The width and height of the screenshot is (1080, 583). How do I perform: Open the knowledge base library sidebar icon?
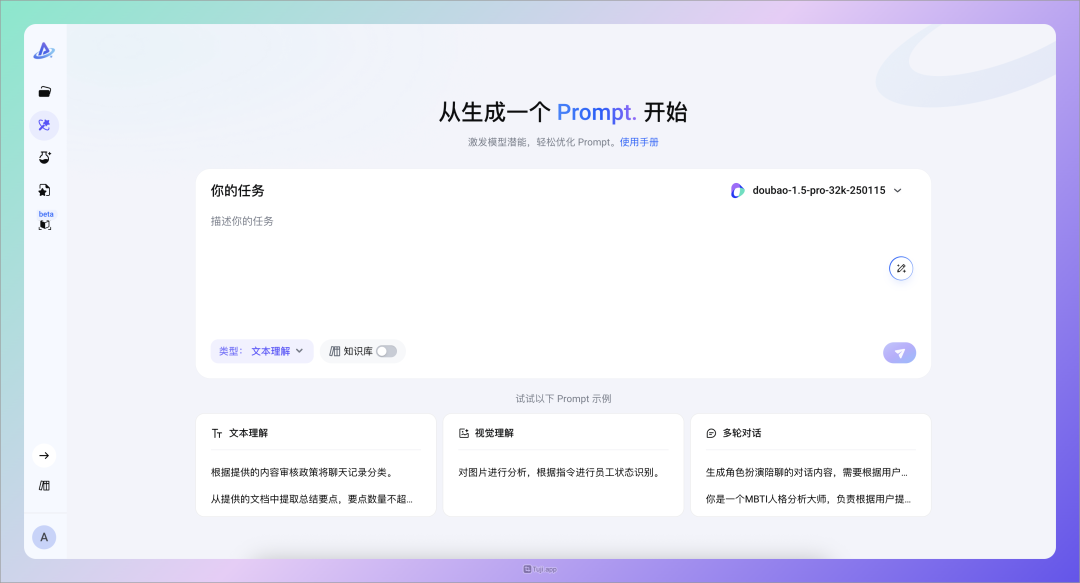click(44, 486)
